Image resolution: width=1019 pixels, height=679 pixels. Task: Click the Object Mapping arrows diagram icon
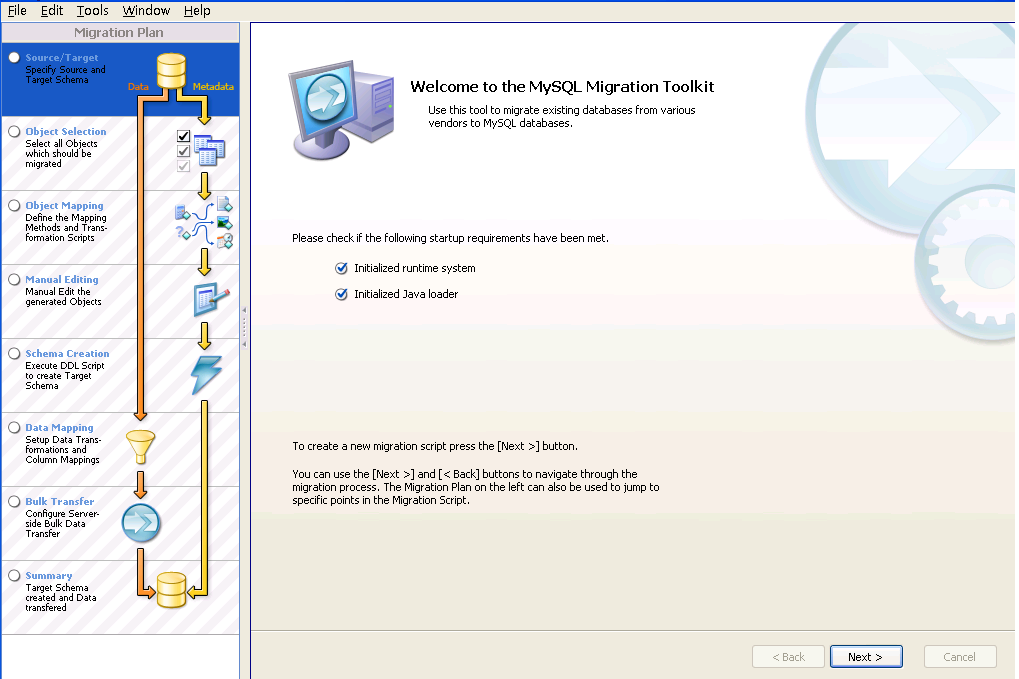[204, 223]
